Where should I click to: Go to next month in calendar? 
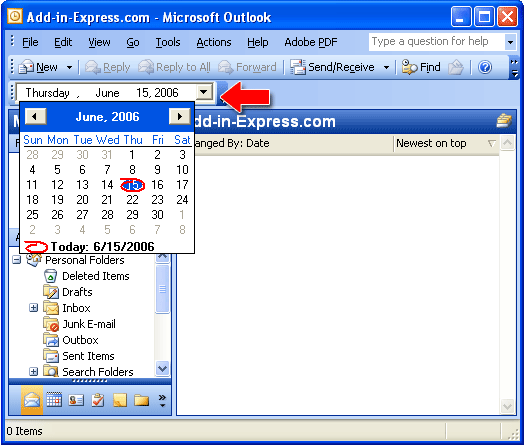(x=180, y=116)
